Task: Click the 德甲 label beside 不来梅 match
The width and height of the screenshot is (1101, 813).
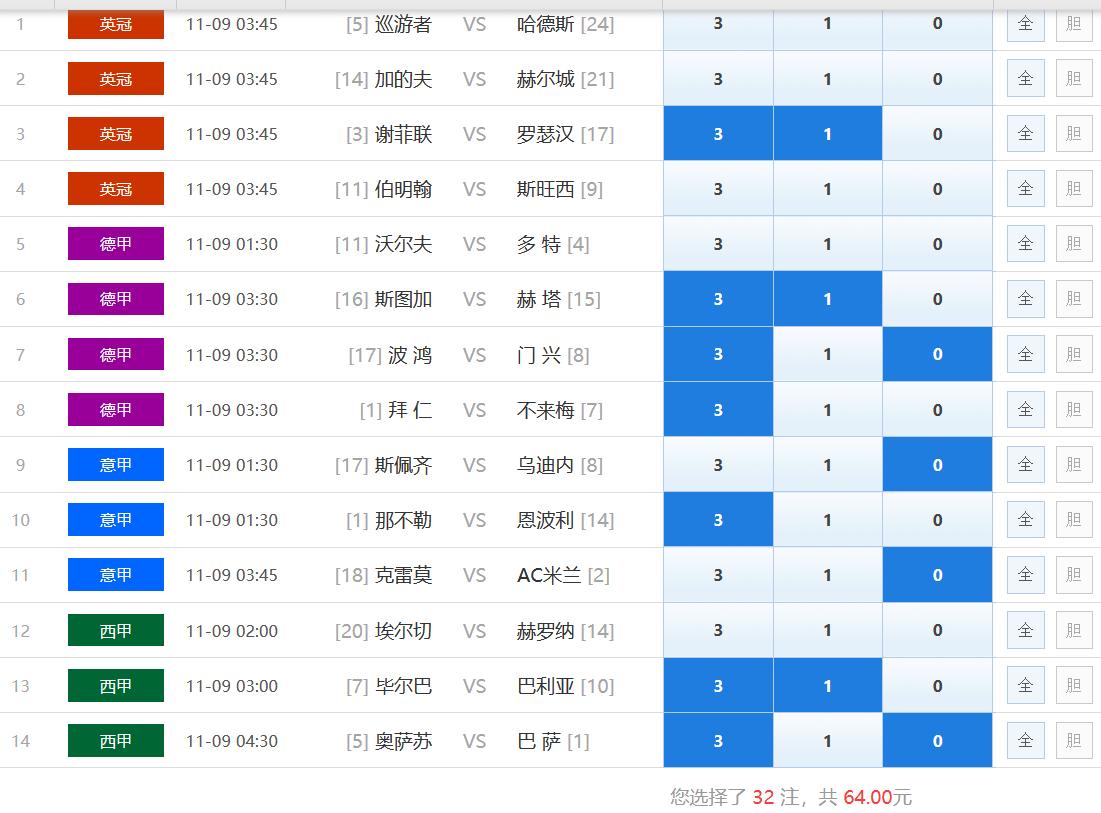Action: pos(114,409)
